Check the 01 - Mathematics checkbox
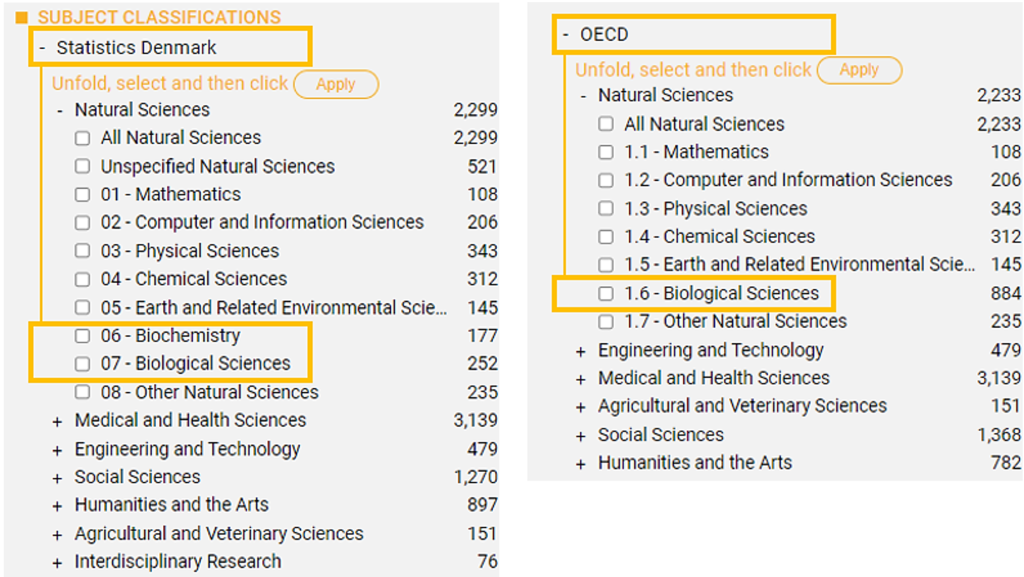This screenshot has height=577, width=1024. (x=83, y=195)
